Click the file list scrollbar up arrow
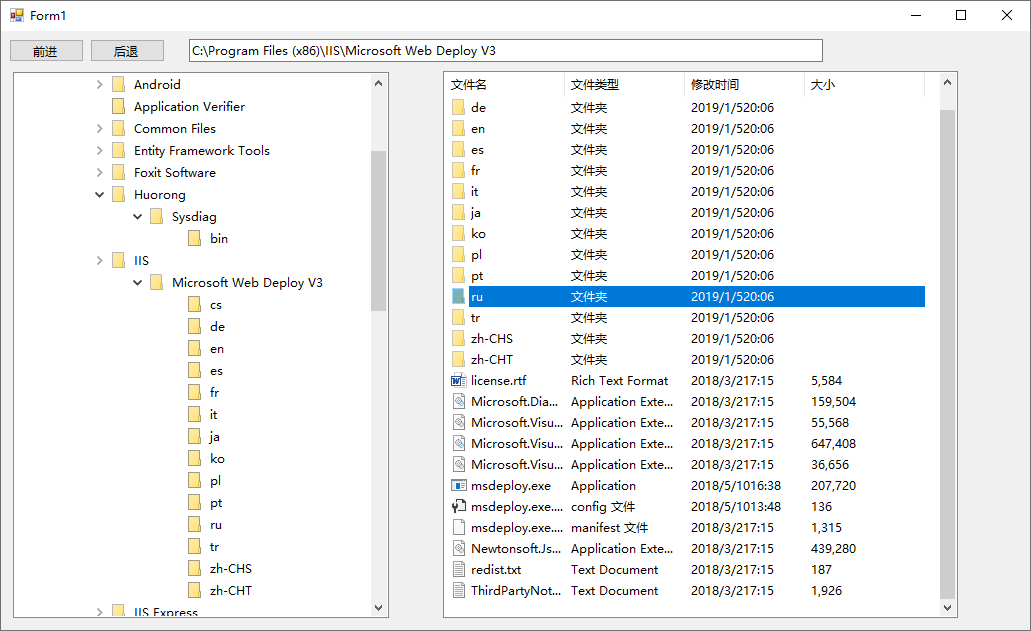 947,83
